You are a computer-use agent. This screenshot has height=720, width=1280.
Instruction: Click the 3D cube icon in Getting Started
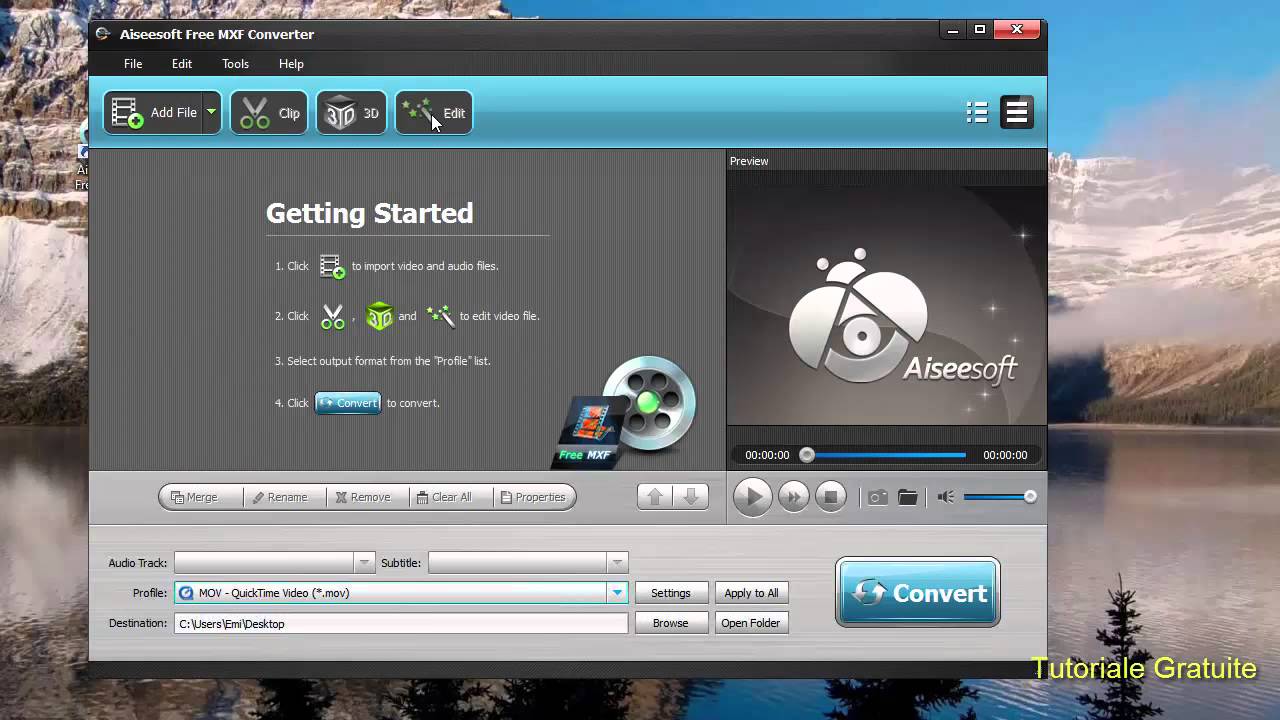pyautogui.click(x=379, y=316)
